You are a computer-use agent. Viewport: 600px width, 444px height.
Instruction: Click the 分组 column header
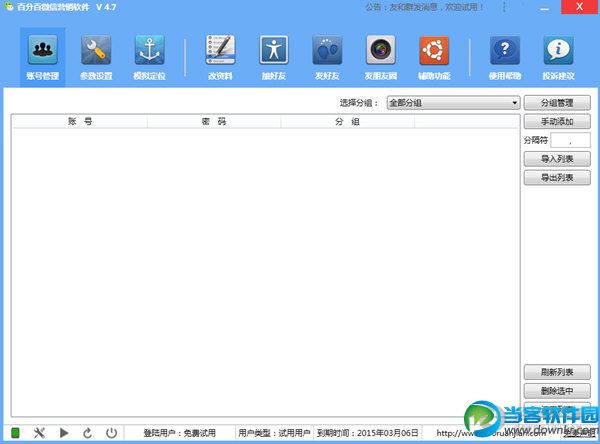(347, 121)
